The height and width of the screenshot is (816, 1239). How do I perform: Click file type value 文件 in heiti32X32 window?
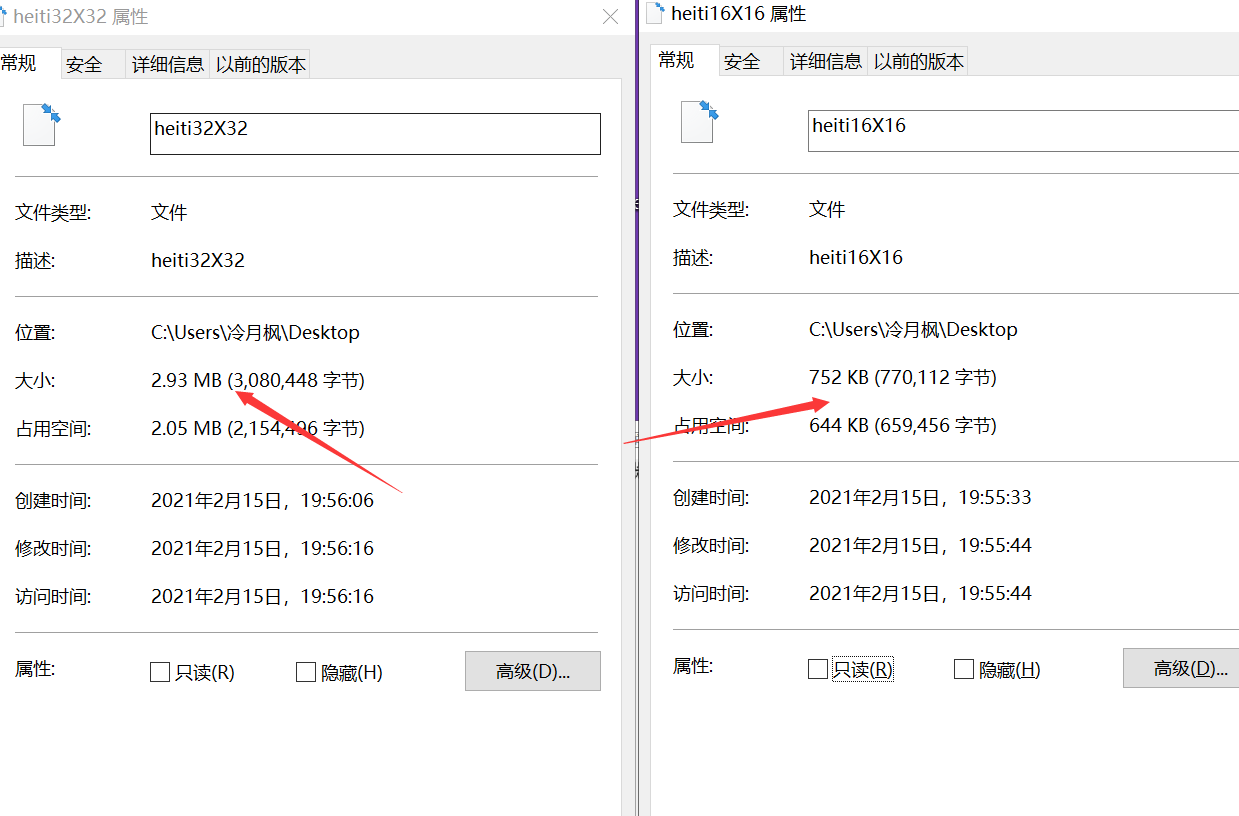tap(169, 213)
